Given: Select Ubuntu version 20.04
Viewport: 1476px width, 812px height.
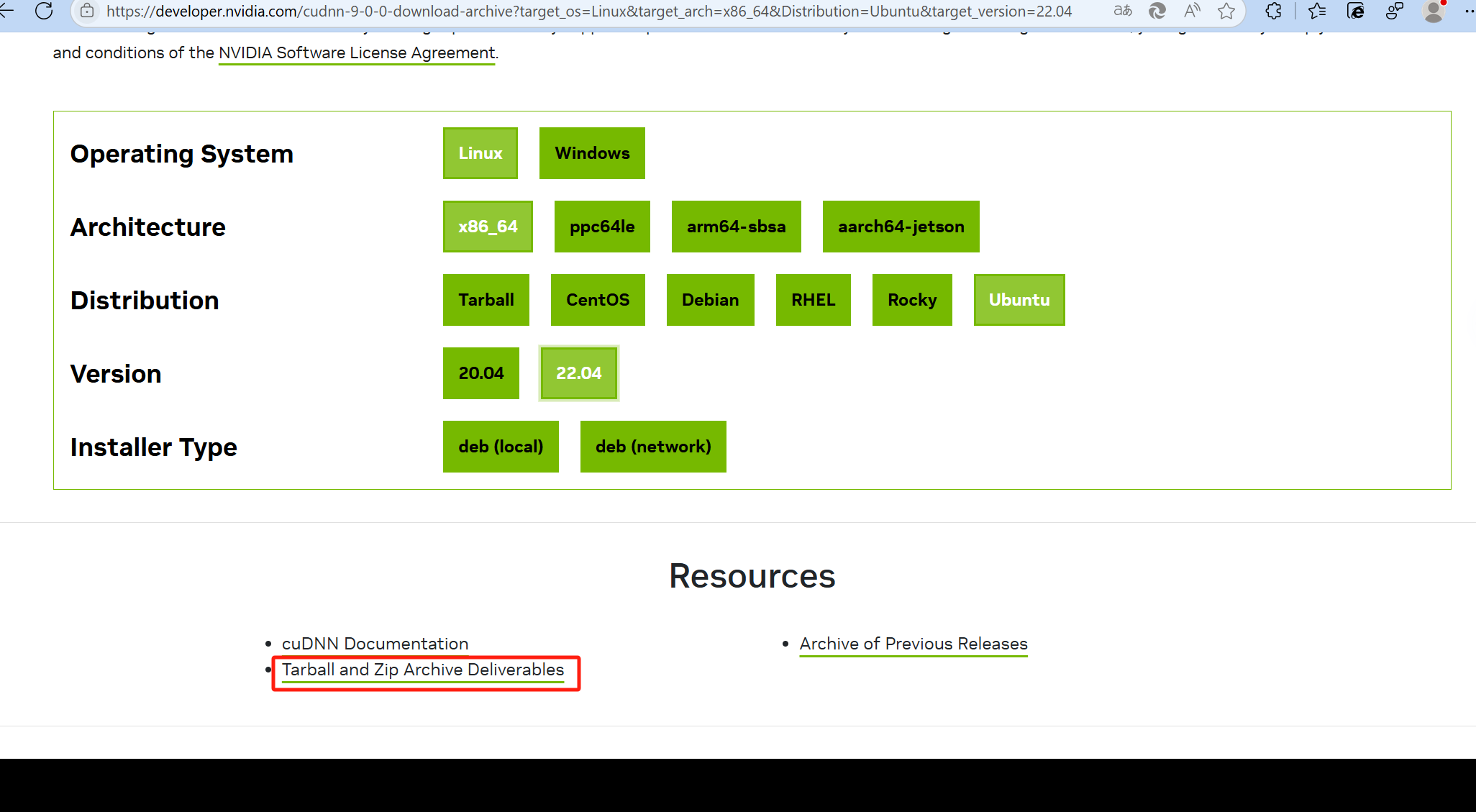Looking at the screenshot, I should tap(480, 373).
